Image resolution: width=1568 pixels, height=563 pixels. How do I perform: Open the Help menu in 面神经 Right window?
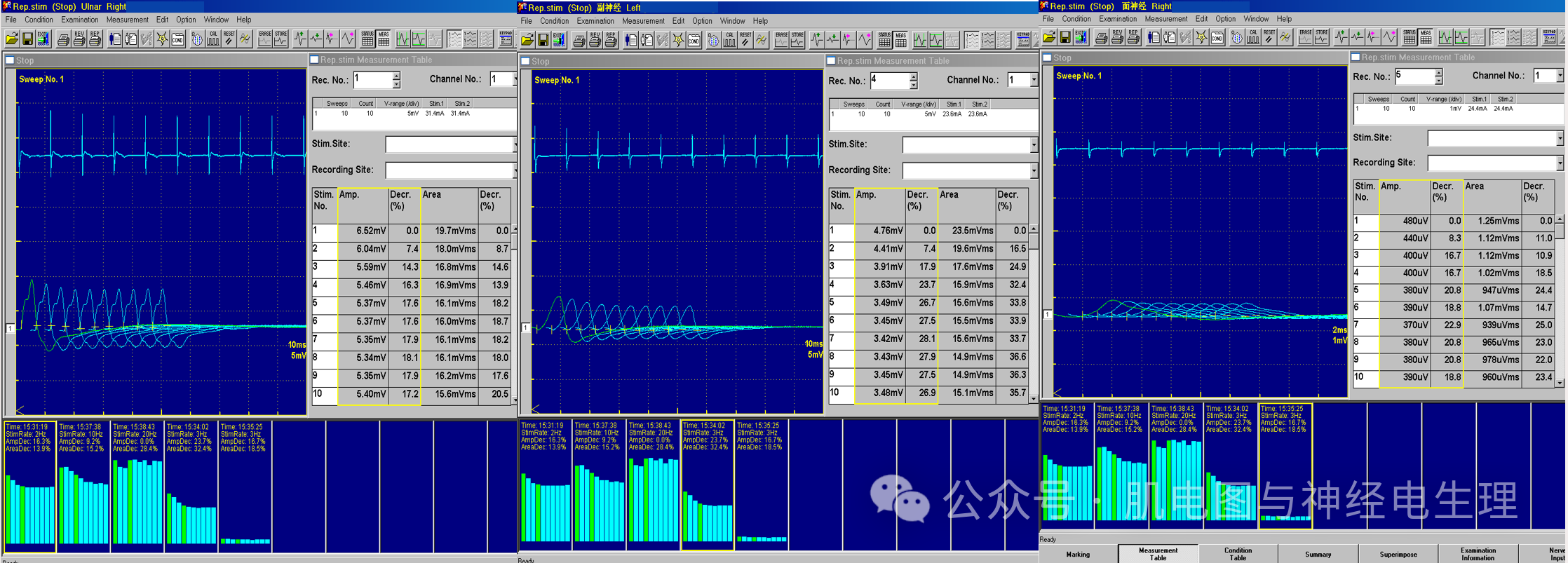1284,19
